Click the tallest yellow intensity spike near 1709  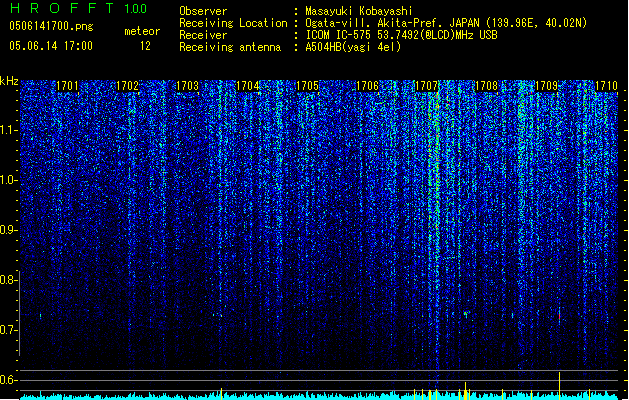pyautogui.click(x=559, y=386)
